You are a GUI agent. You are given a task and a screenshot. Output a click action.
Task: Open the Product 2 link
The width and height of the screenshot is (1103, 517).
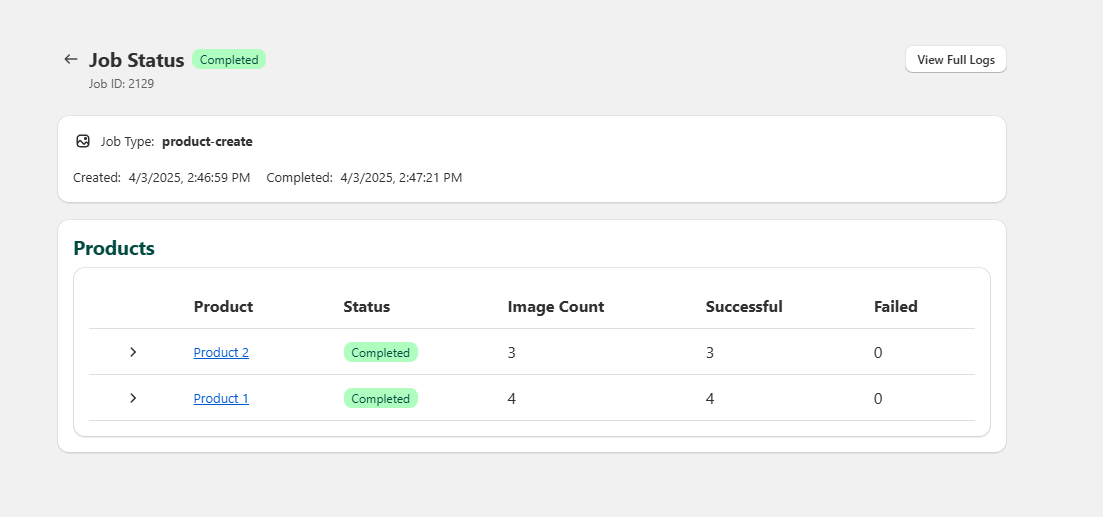click(x=221, y=352)
